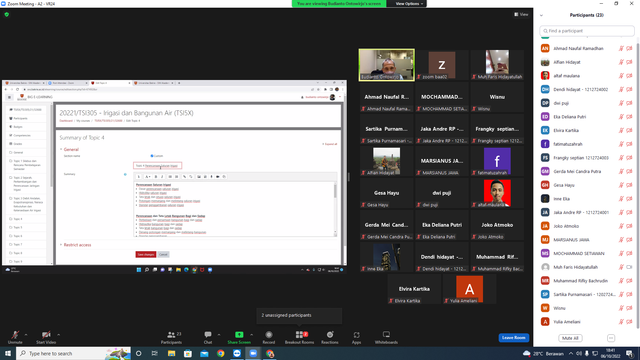The image size is (640, 360).
Task: Open Zoom Apps icon
Action: [356, 335]
